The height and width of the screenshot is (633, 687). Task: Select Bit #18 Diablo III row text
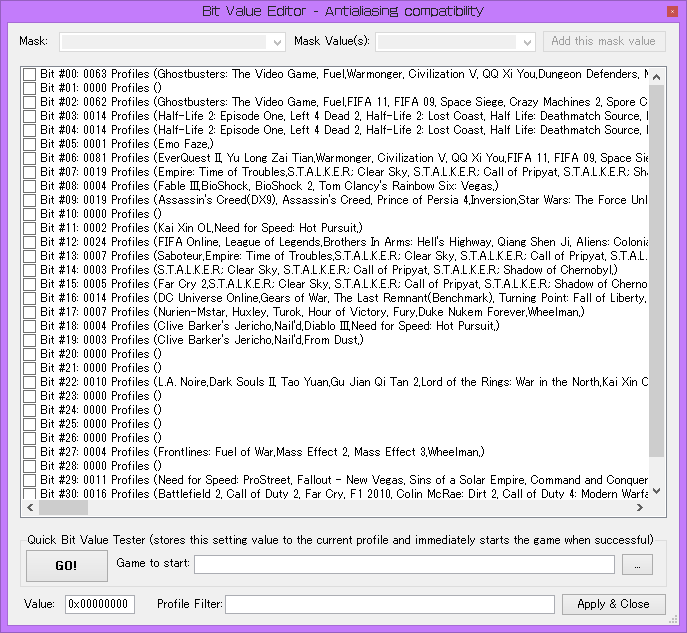click(270, 326)
